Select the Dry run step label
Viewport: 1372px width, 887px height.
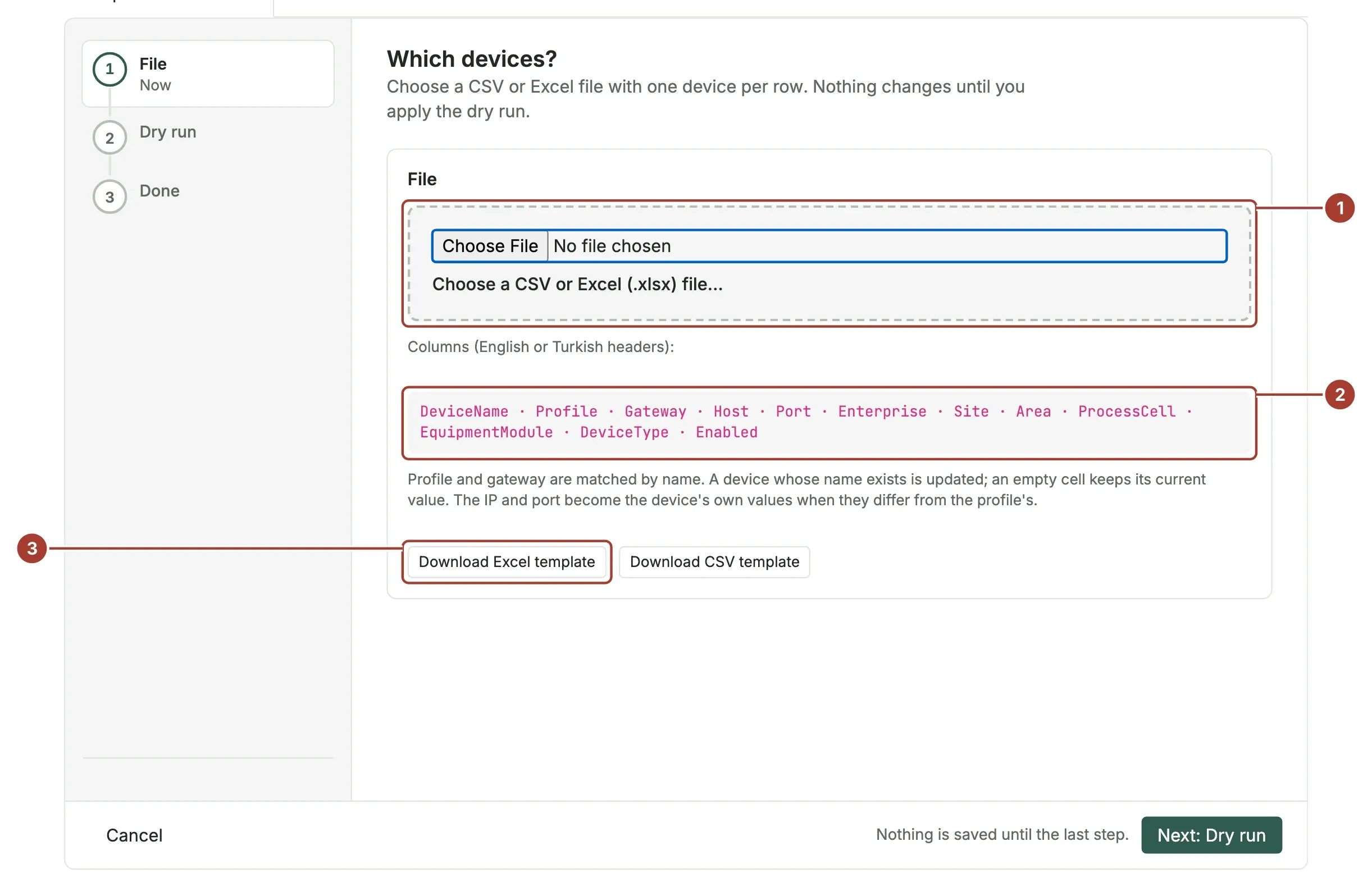(x=168, y=132)
